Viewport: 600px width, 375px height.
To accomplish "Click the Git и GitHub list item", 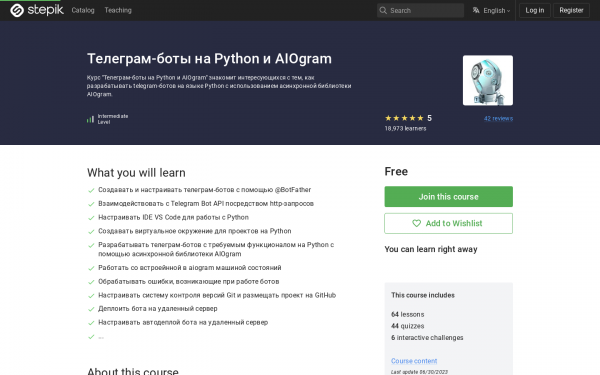I will [x=217, y=295].
